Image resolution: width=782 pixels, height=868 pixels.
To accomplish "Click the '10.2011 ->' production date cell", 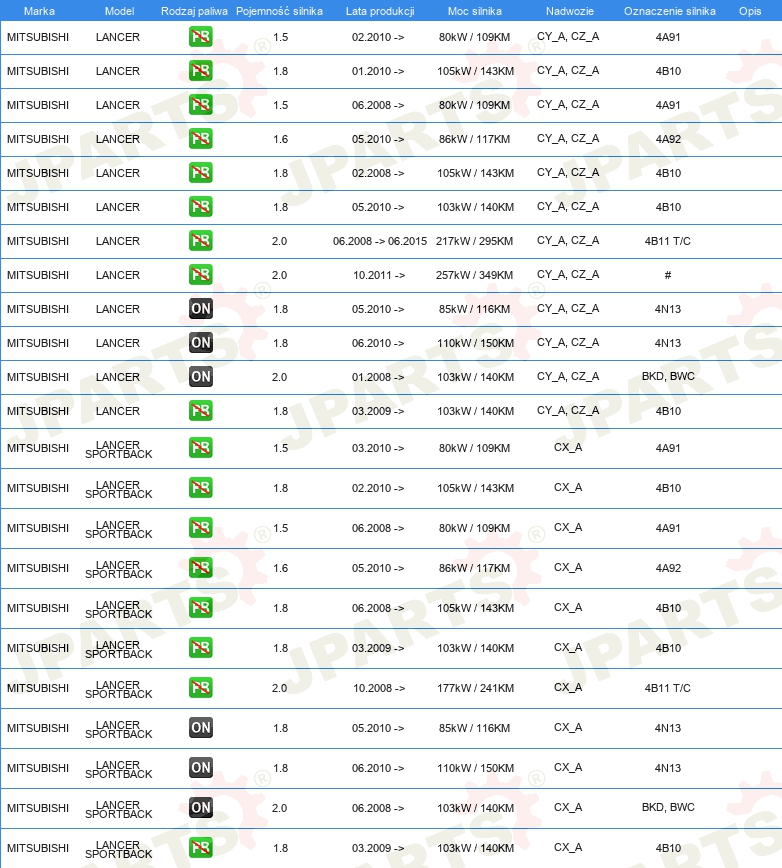I will tap(379, 275).
